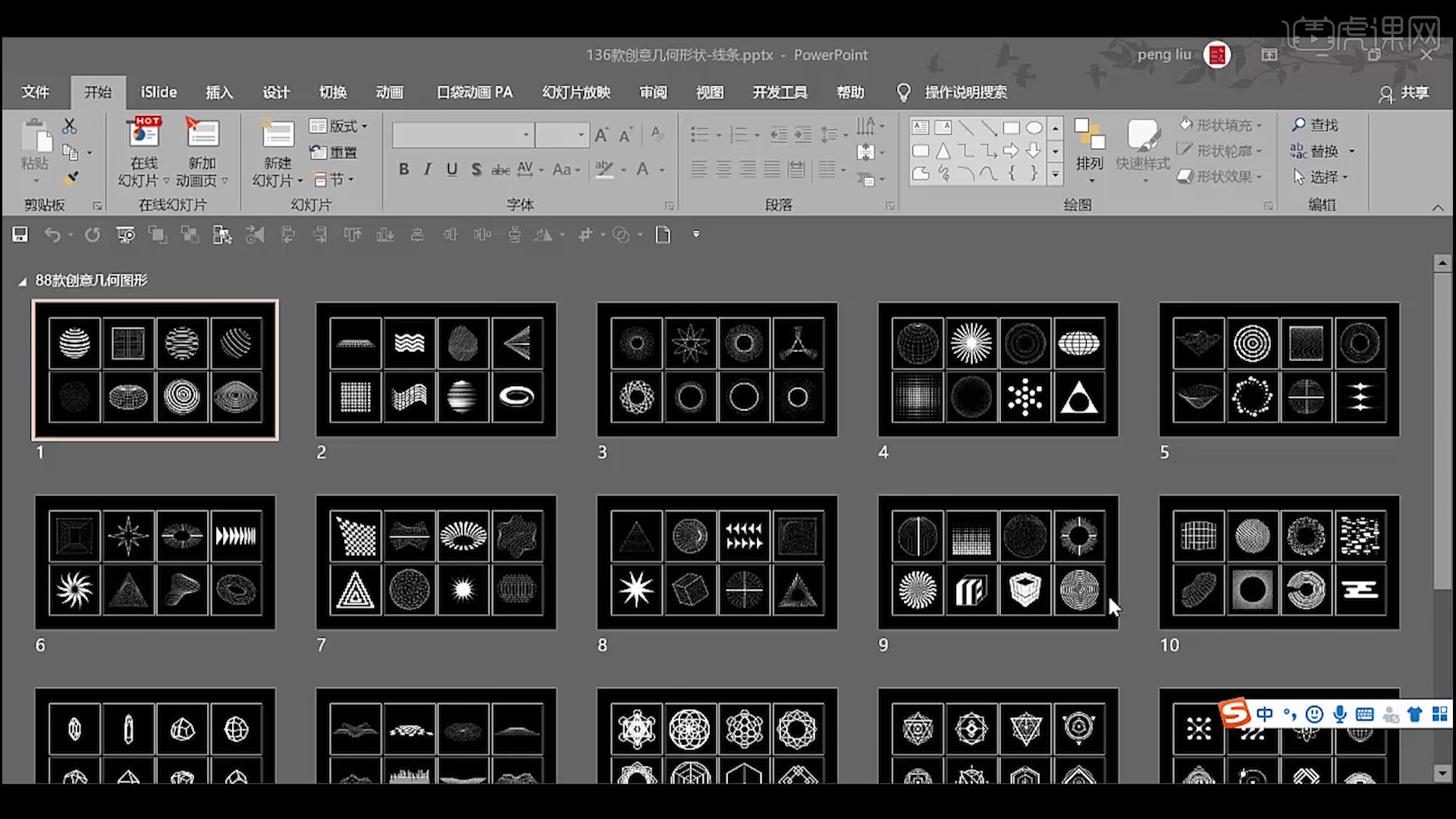Click the 重置 (Reset) button
The height and width of the screenshot is (819, 1456).
click(x=334, y=152)
